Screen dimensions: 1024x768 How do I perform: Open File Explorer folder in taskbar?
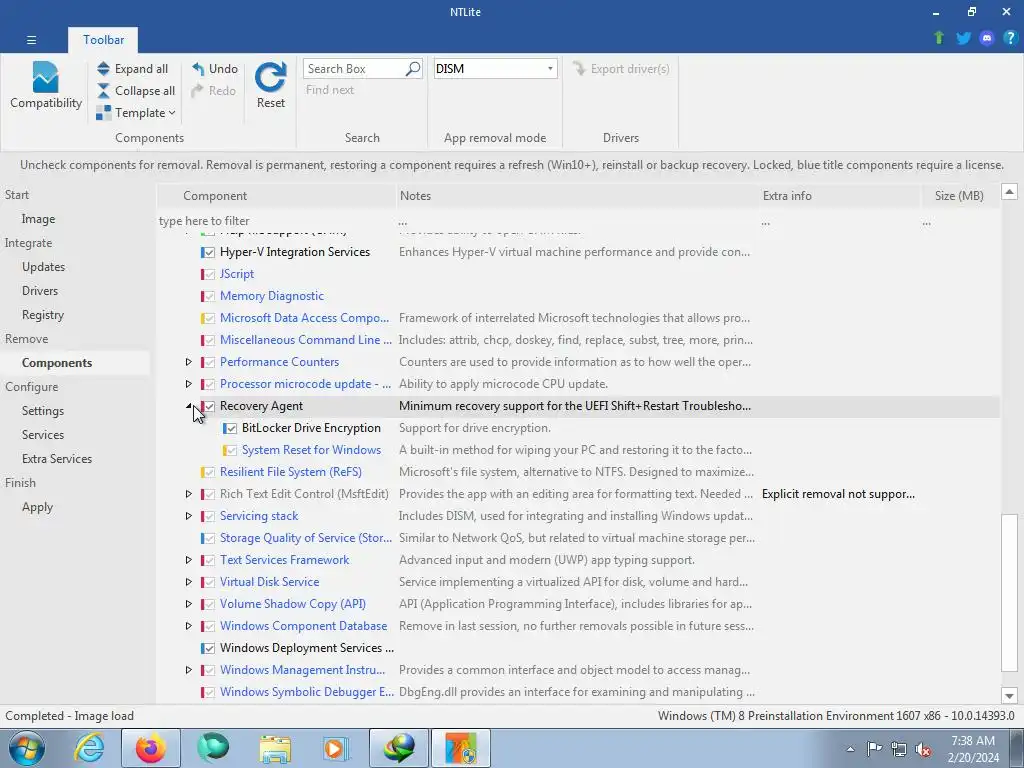pyautogui.click(x=275, y=748)
